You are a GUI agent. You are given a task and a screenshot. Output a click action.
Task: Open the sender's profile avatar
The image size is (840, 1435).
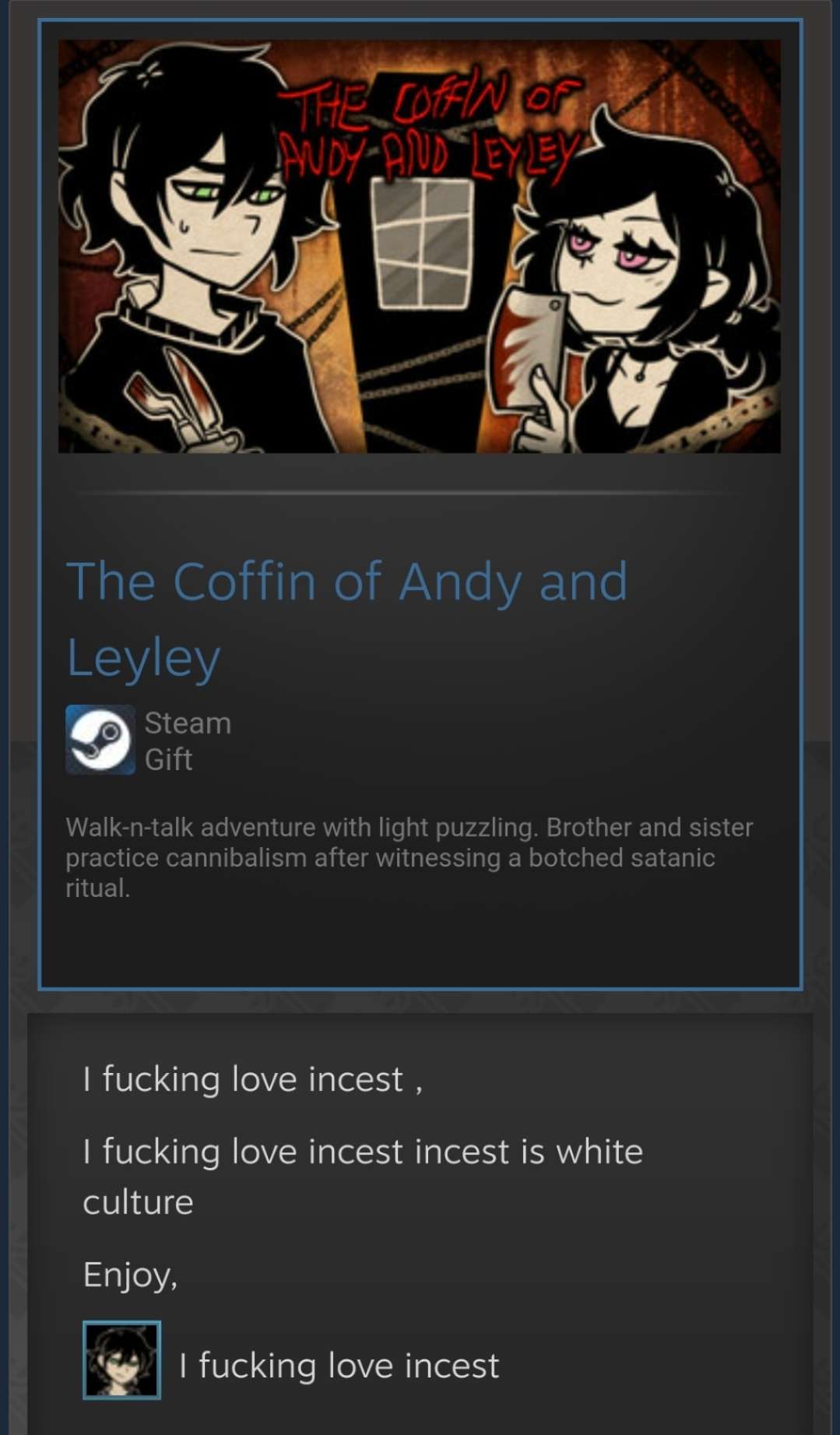click(x=122, y=1360)
